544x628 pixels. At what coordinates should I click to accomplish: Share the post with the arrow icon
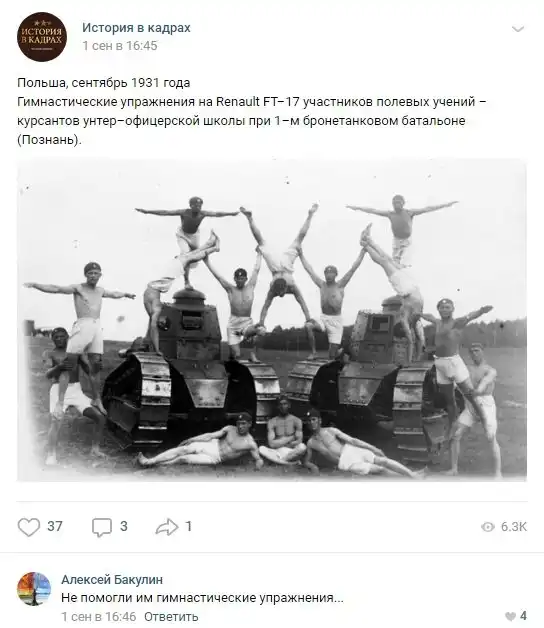click(167, 527)
